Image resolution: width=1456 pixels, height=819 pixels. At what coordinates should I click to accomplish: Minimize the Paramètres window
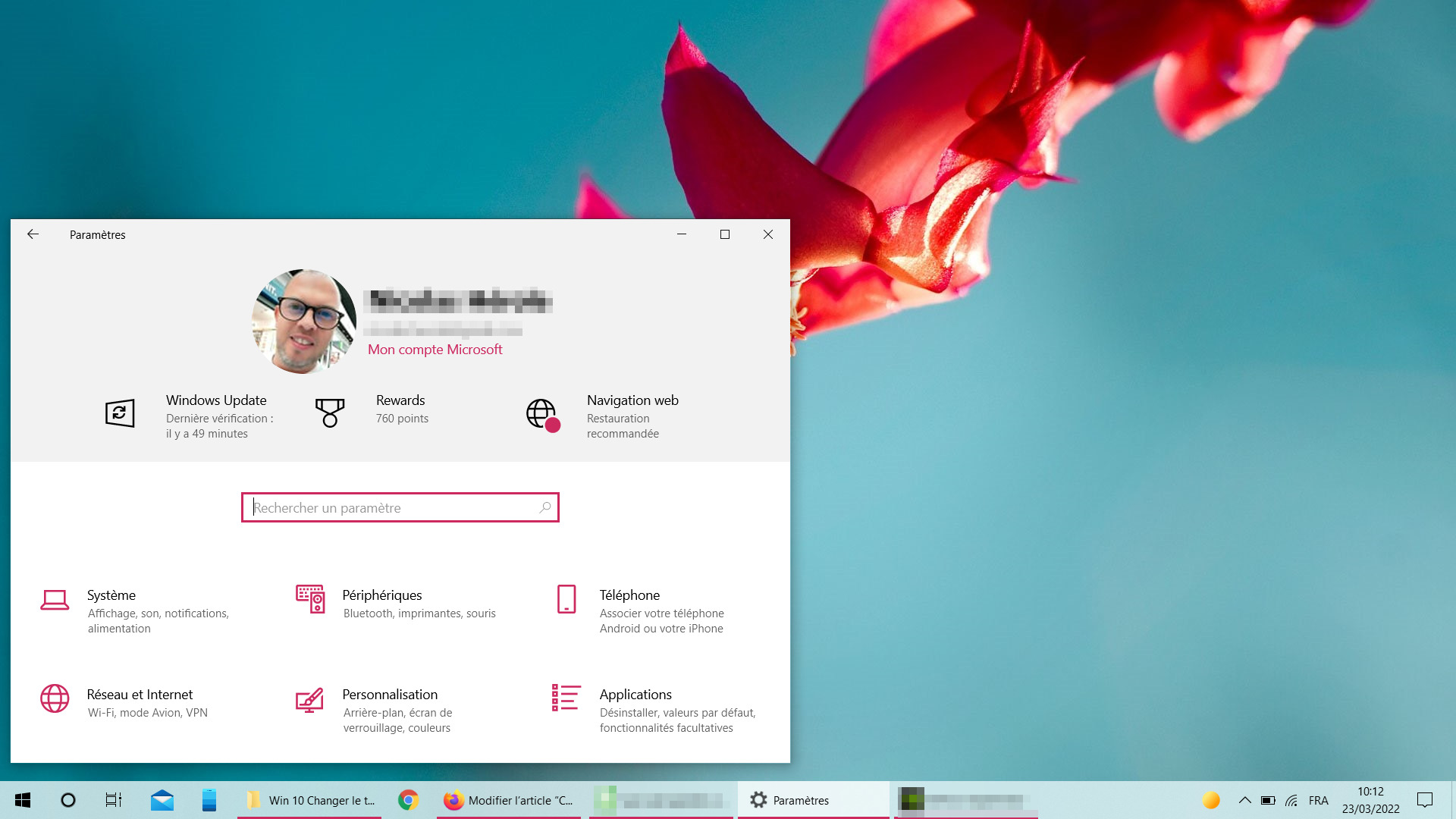(682, 234)
